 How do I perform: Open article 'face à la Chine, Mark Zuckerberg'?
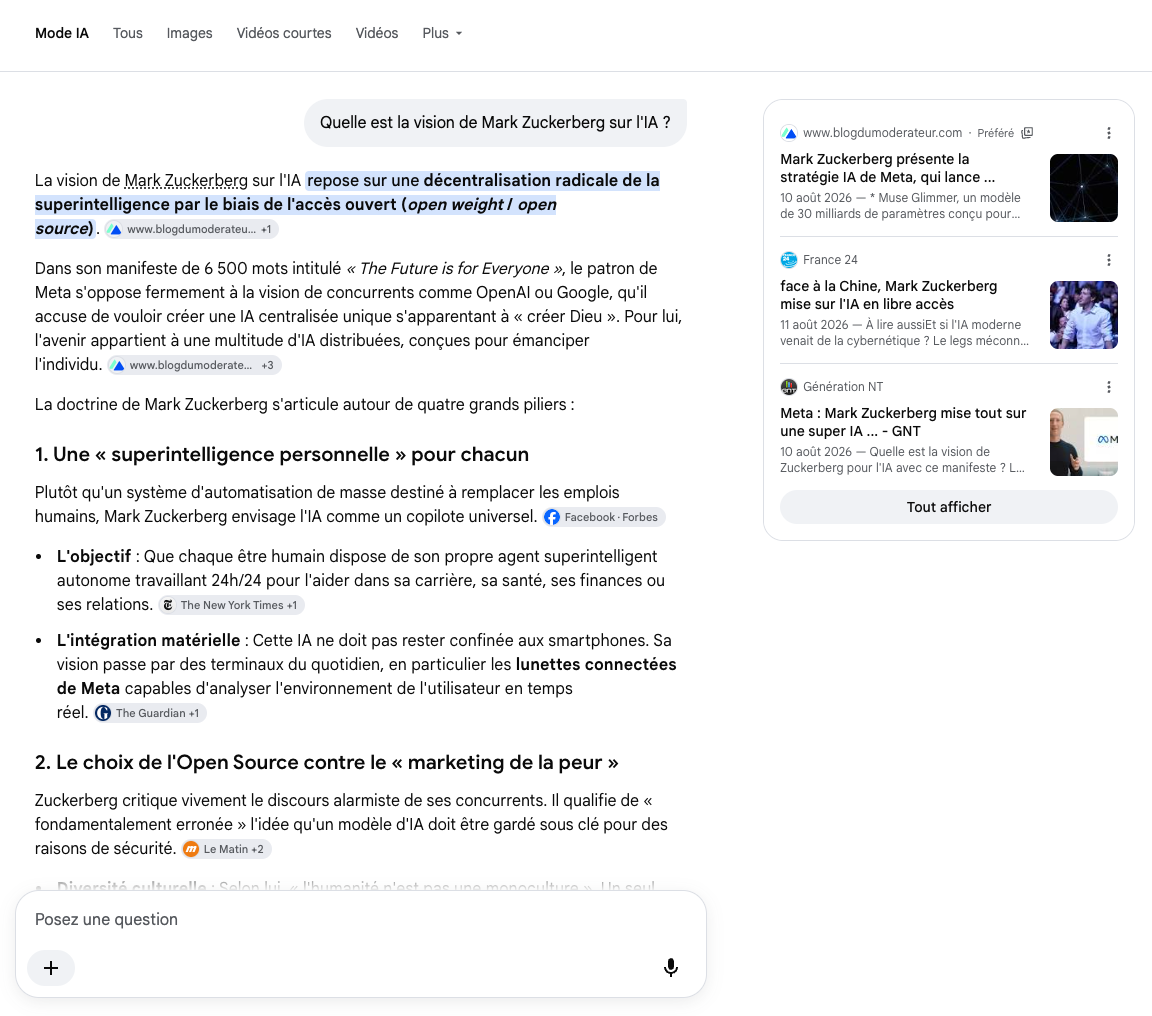click(x=889, y=295)
